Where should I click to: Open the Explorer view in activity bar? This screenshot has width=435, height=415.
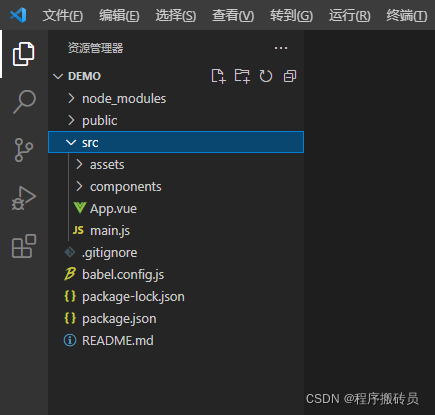[24, 54]
